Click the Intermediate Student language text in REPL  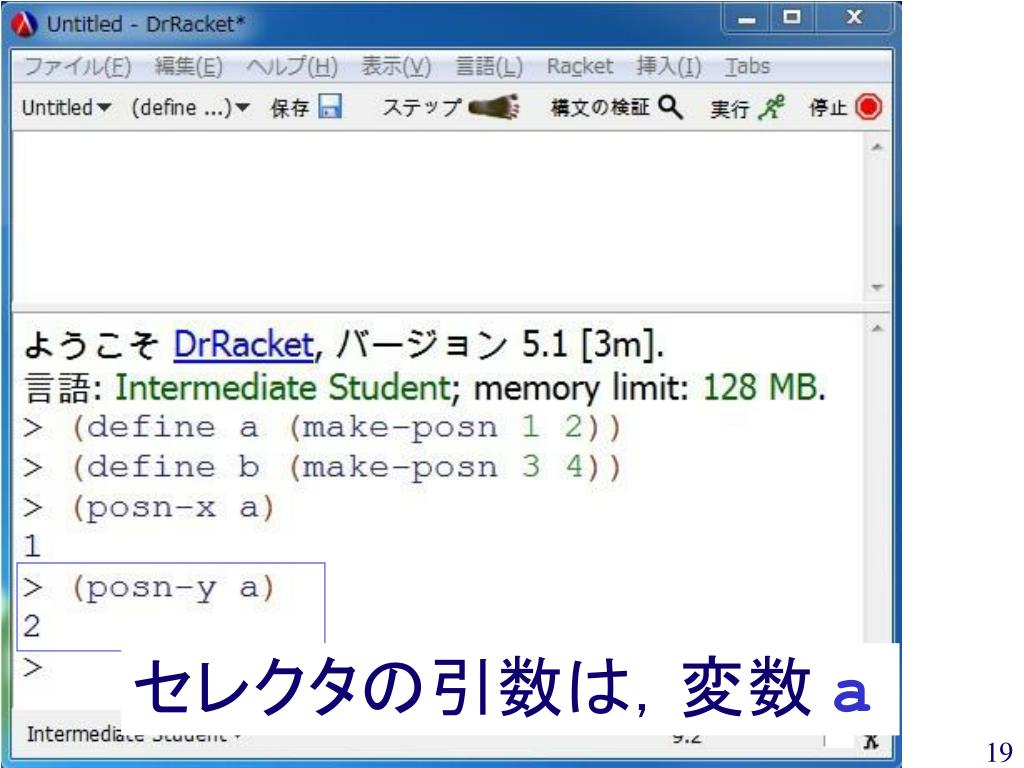282,387
